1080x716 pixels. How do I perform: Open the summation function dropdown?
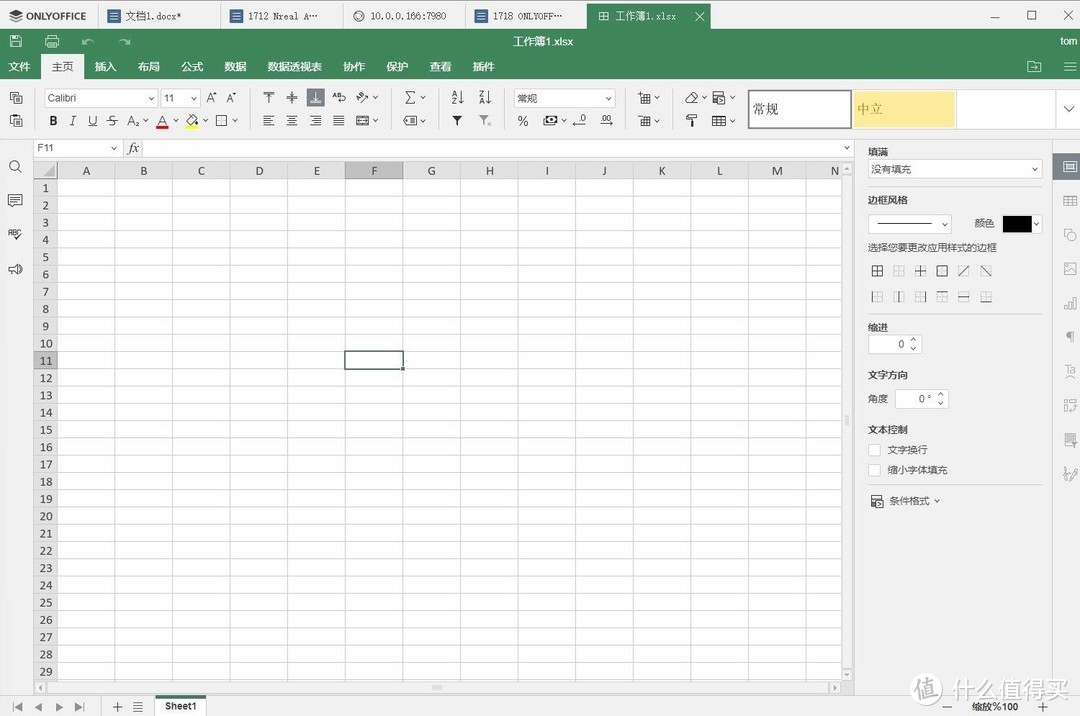(x=415, y=98)
